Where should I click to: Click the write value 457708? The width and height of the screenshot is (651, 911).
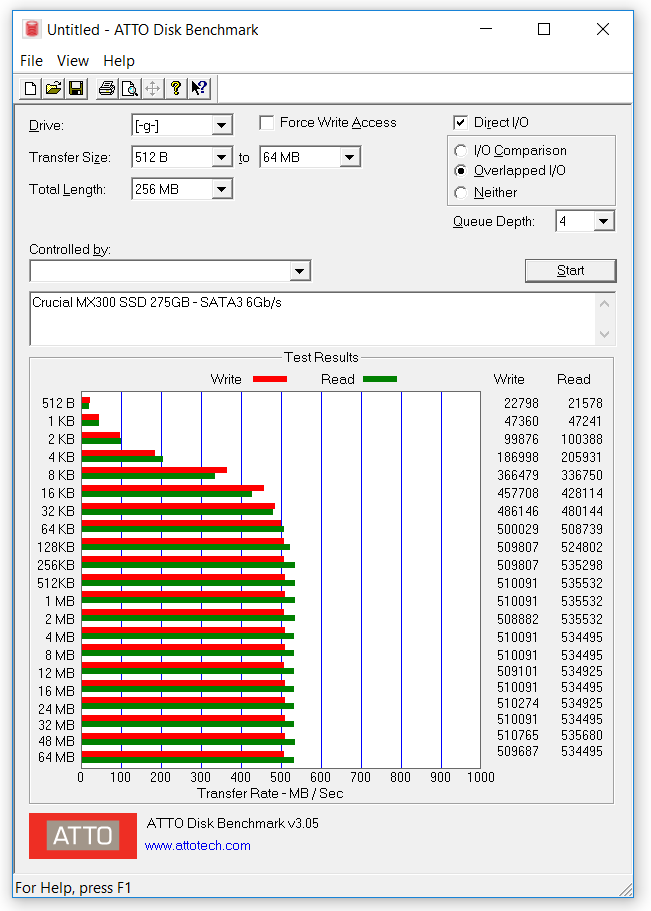[x=518, y=493]
